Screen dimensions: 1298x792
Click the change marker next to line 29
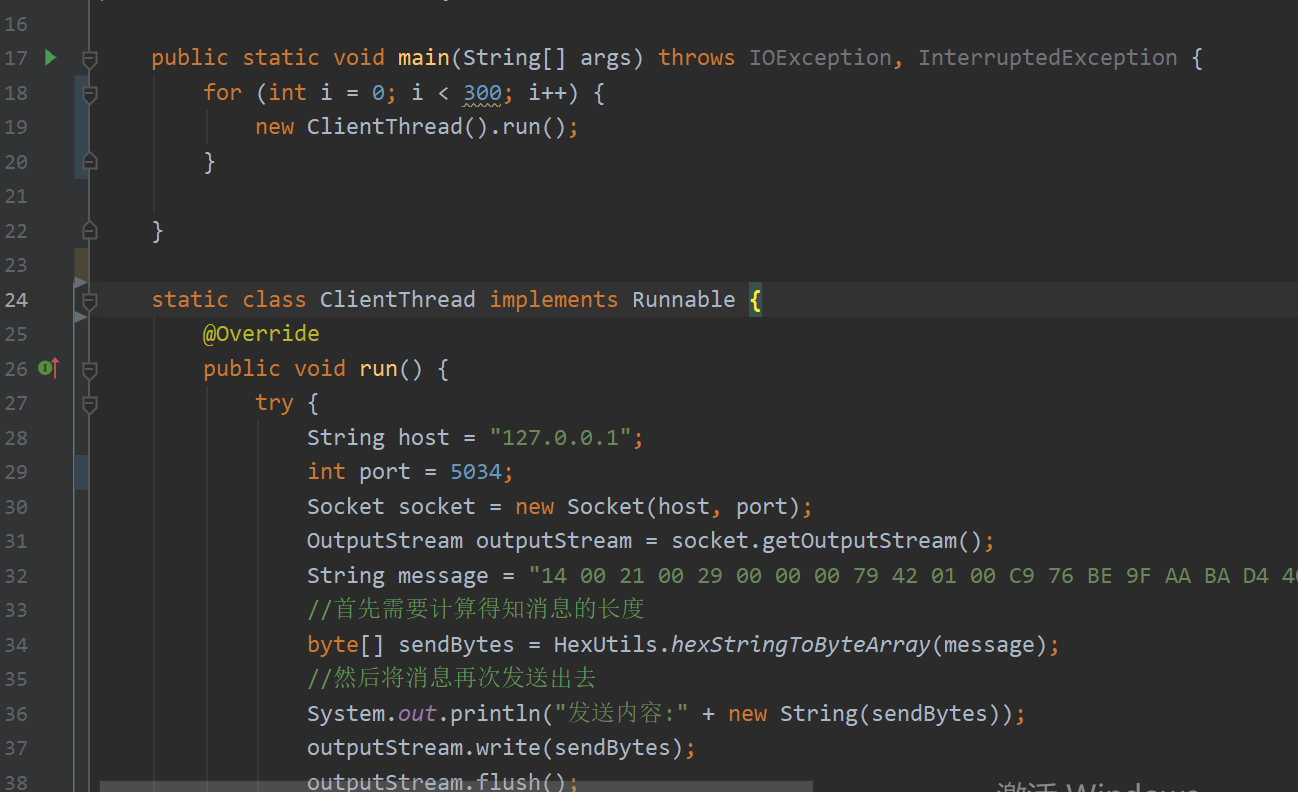tap(80, 471)
